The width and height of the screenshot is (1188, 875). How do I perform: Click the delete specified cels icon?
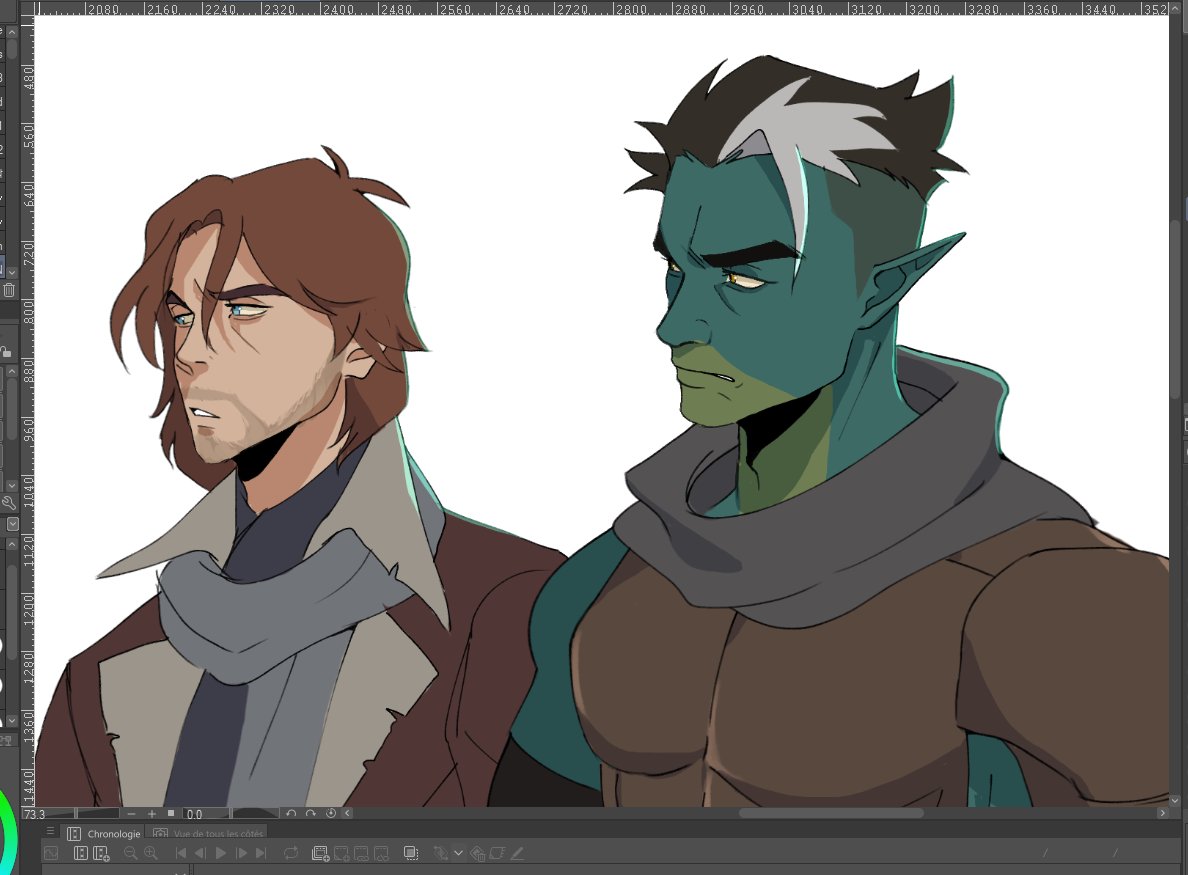[381, 854]
